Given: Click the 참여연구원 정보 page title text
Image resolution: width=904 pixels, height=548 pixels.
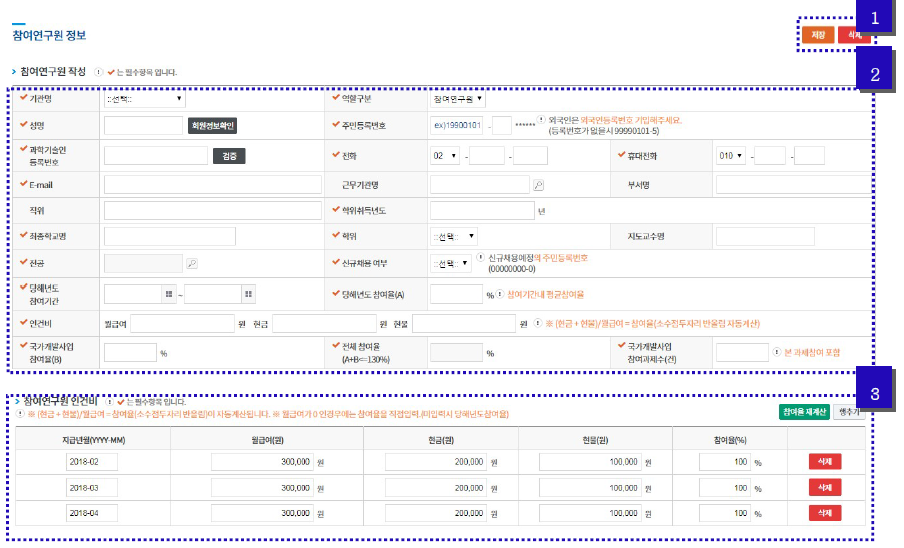Looking at the screenshot, I should (49, 35).
